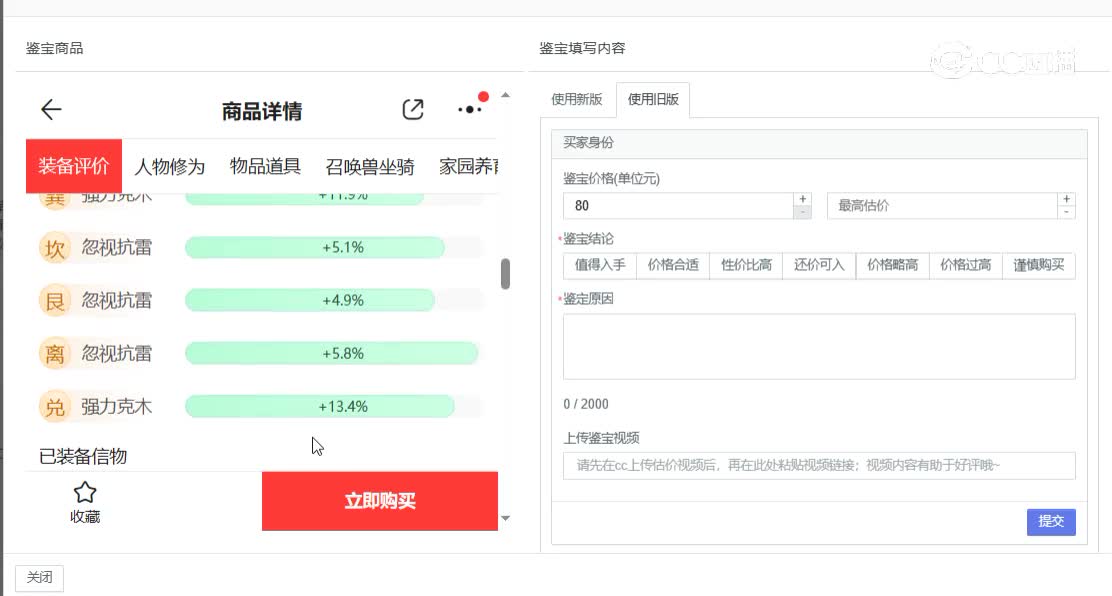Click plus stepper on 最高估价 field
The height and width of the screenshot is (596, 1112).
(1066, 200)
